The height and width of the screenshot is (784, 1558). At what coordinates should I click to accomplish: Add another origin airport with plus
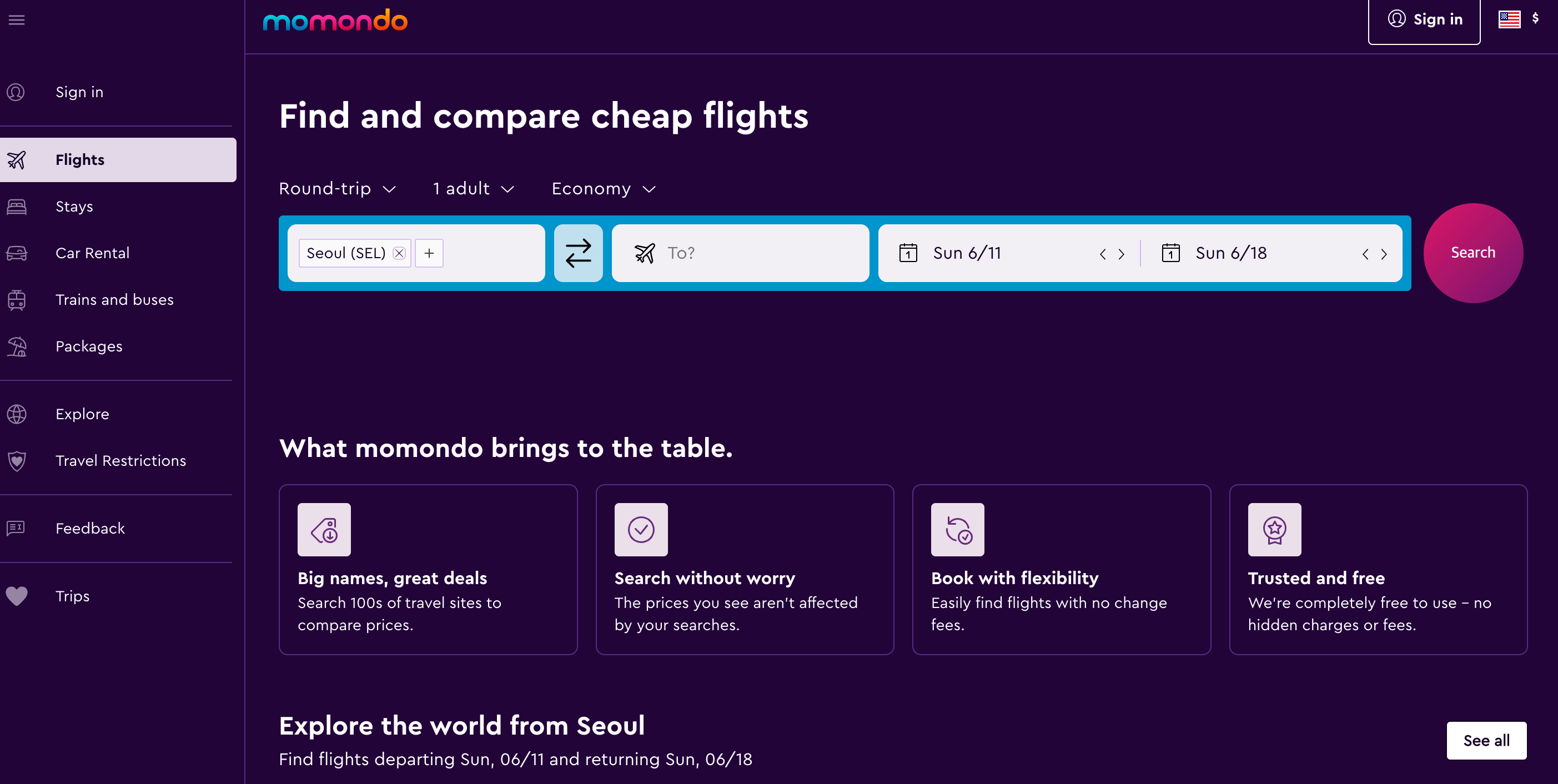(x=429, y=253)
